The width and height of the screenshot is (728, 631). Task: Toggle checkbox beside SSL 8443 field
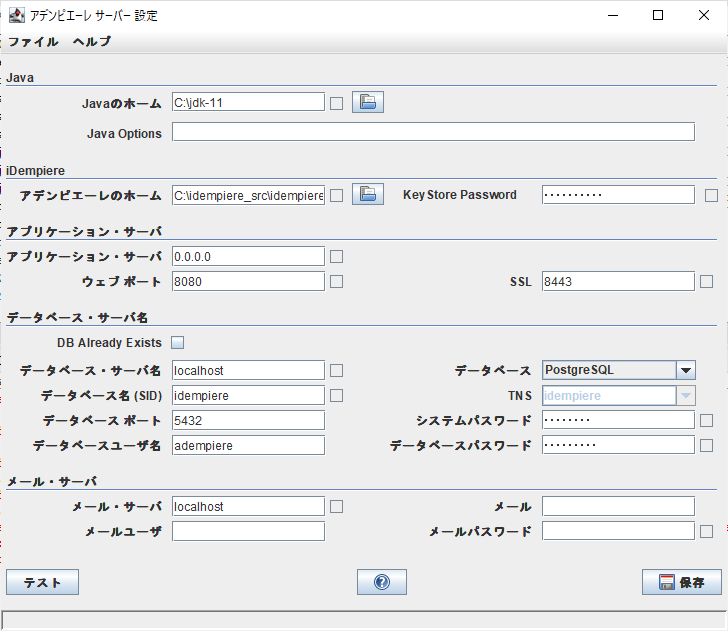(x=707, y=282)
